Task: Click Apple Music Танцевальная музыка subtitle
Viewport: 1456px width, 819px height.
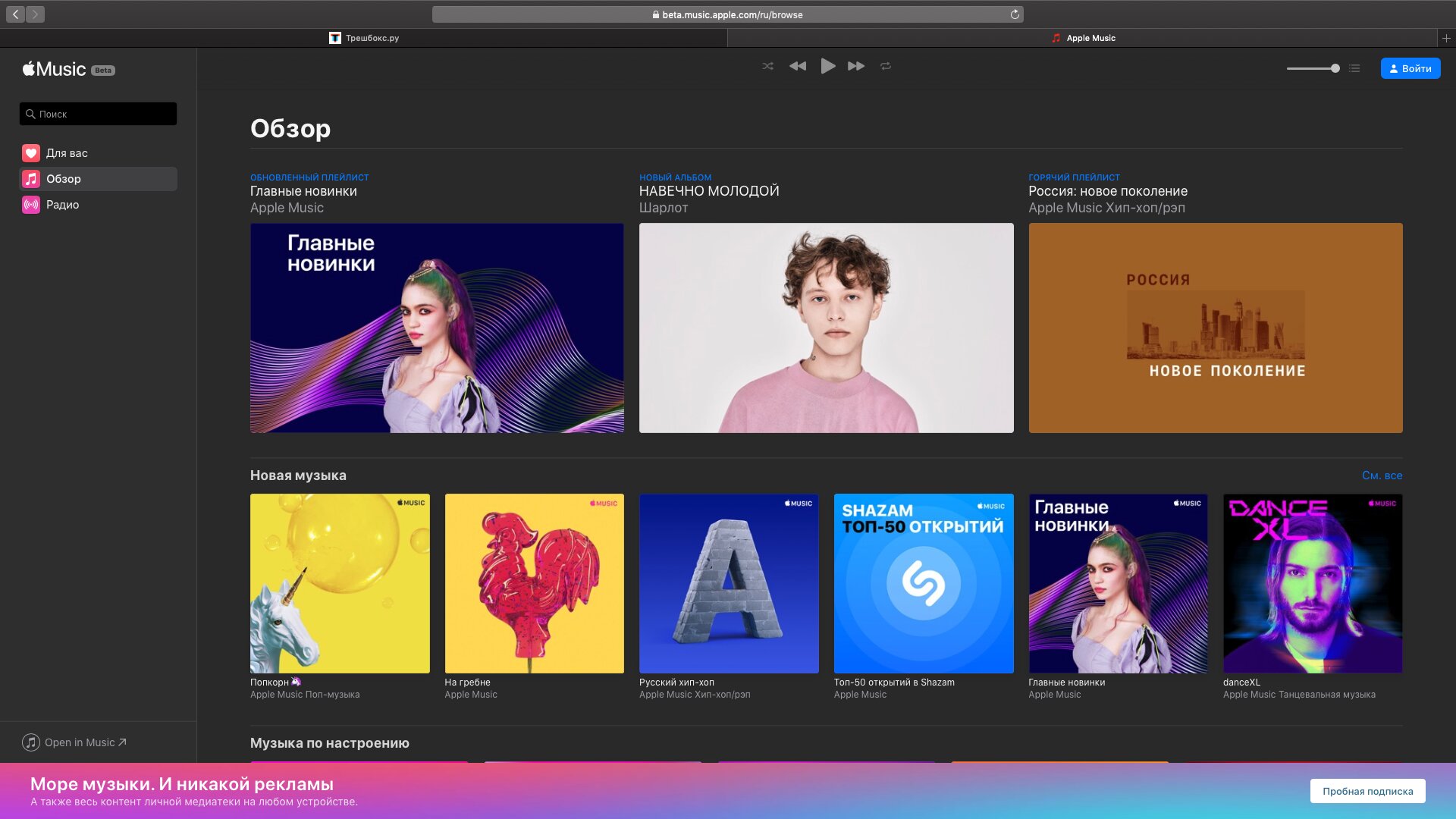Action: coord(1299,695)
